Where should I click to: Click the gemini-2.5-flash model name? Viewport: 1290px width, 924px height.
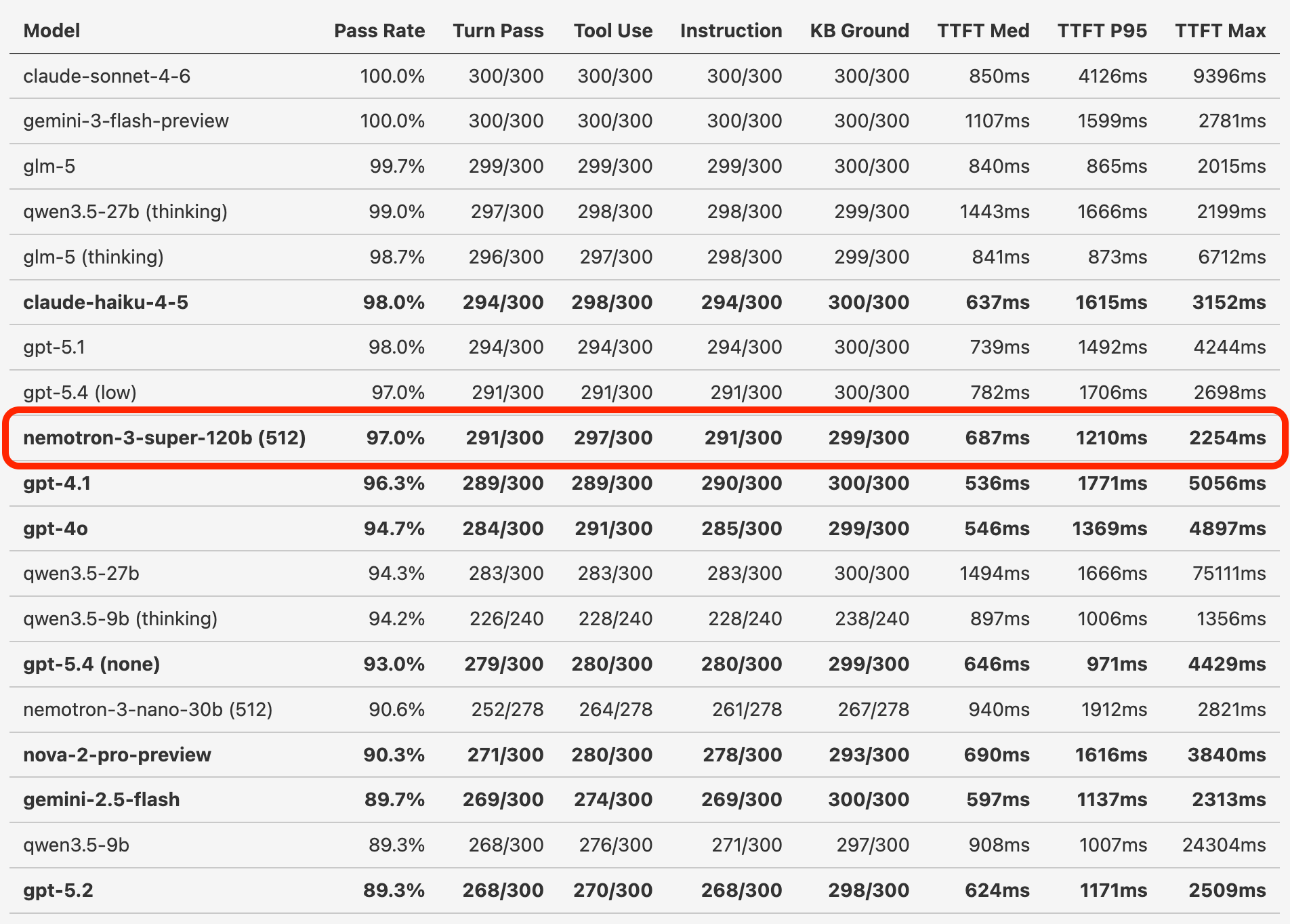pos(102,799)
